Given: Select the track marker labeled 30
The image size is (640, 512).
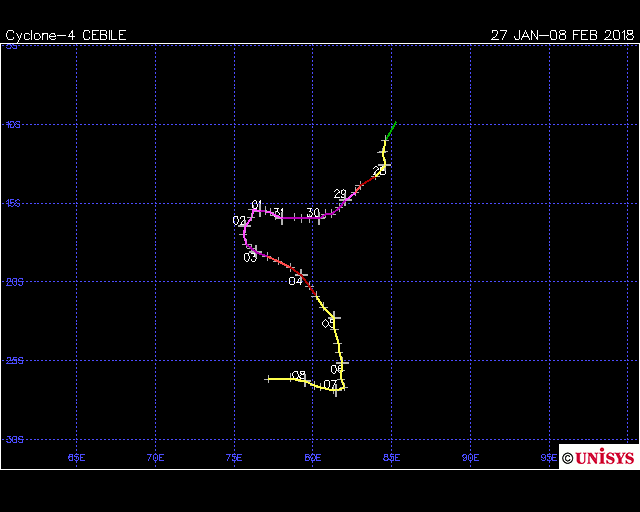Looking at the screenshot, I should tap(313, 213).
